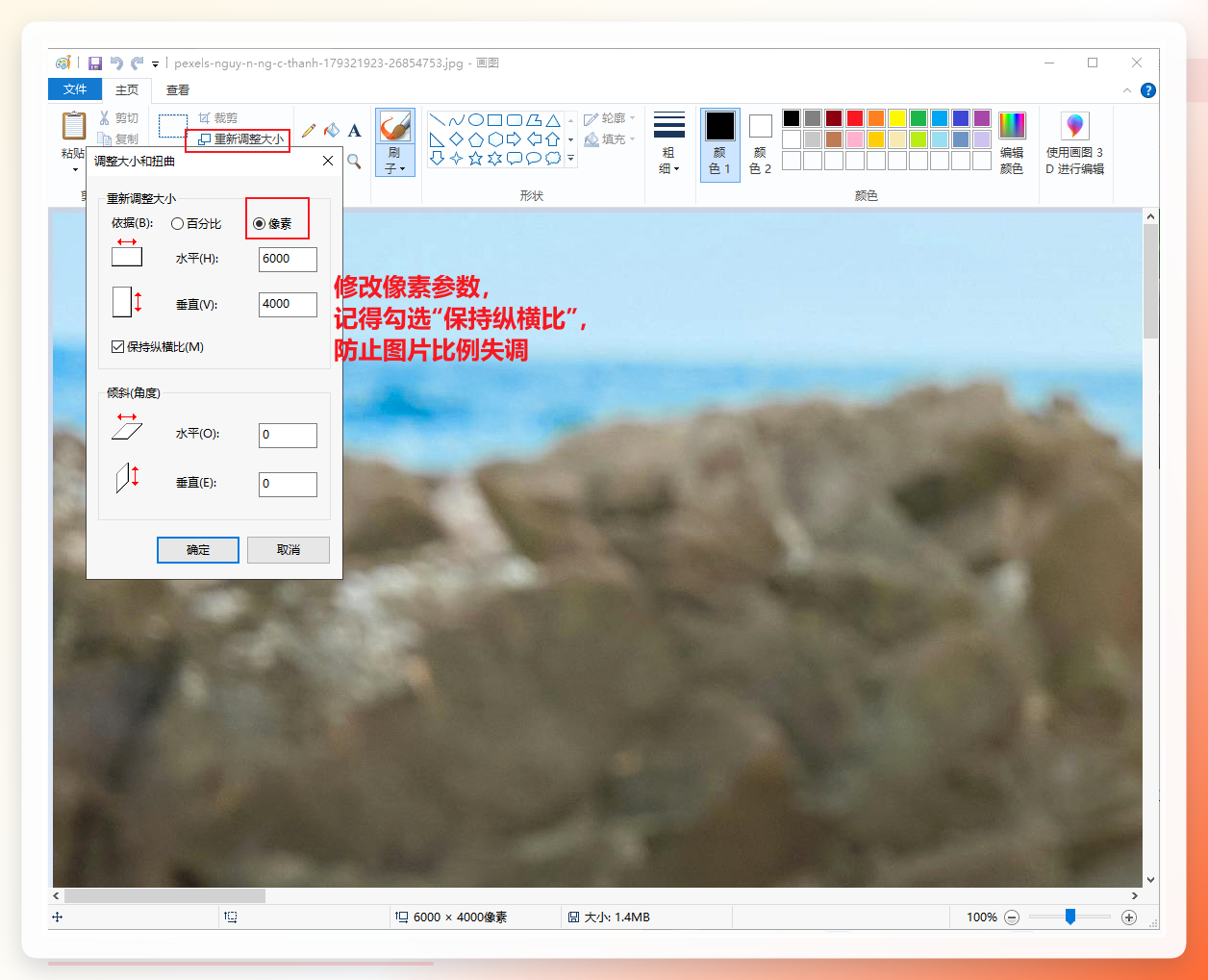Screen dimensions: 1208x980
Task: Click the 粘贴 paste clipboard icon
Action: click(x=74, y=126)
